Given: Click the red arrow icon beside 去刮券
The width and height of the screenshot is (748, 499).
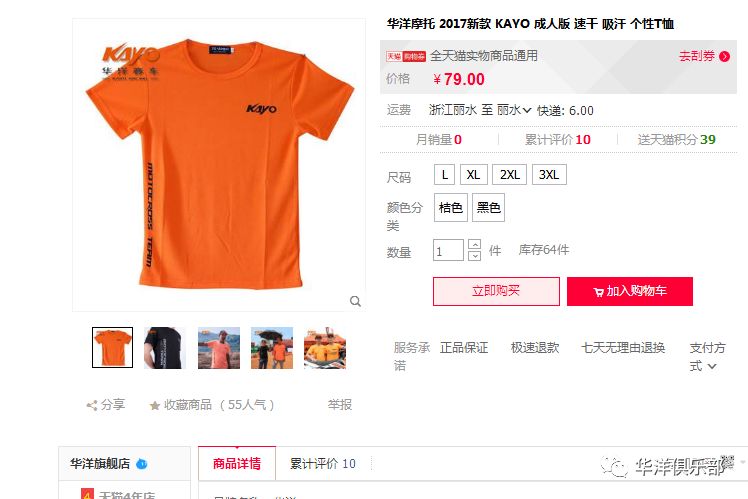Looking at the screenshot, I should tap(724, 56).
